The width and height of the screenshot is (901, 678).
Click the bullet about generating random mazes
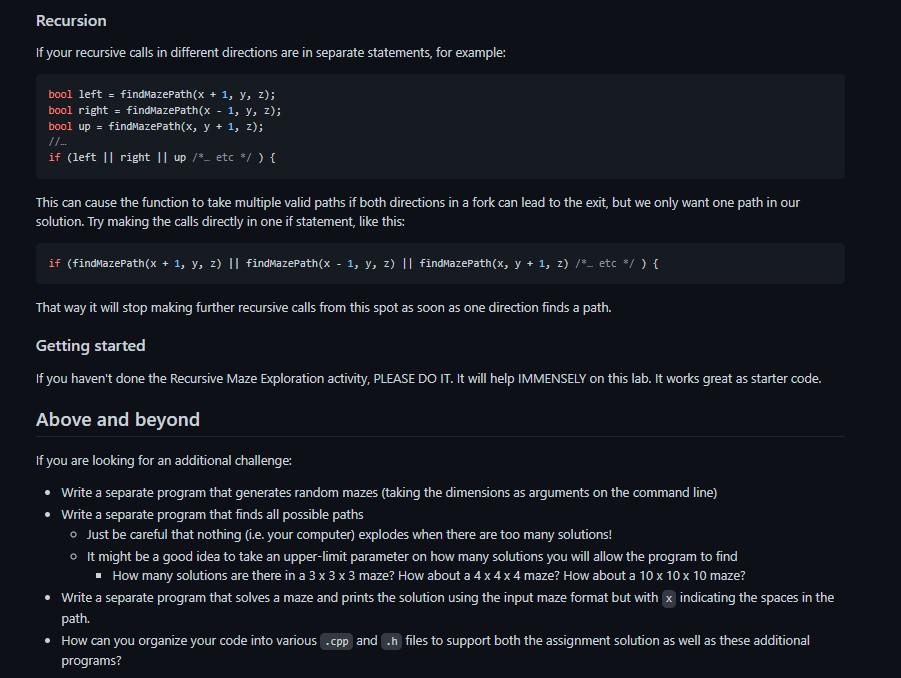tap(389, 492)
